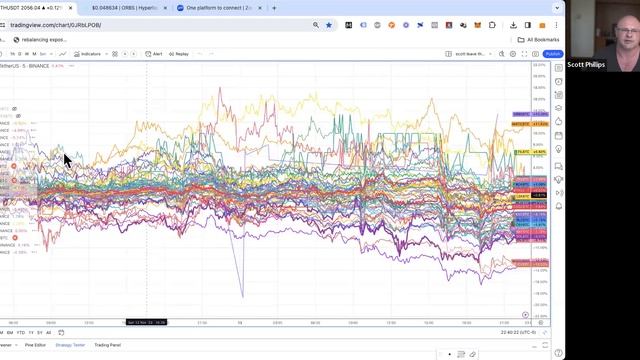Open MetaMask fox extension
Screen dimensions: 640x360
click(478, 25)
